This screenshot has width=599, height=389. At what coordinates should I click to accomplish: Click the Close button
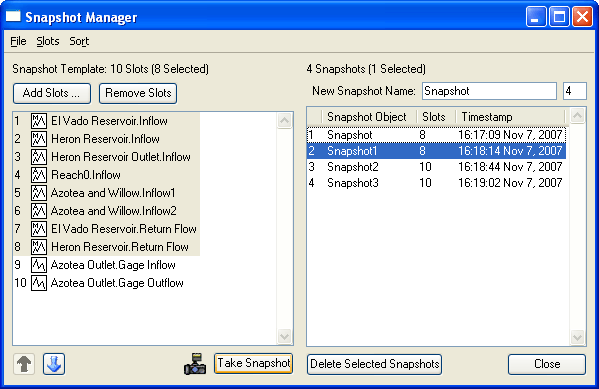point(547,364)
